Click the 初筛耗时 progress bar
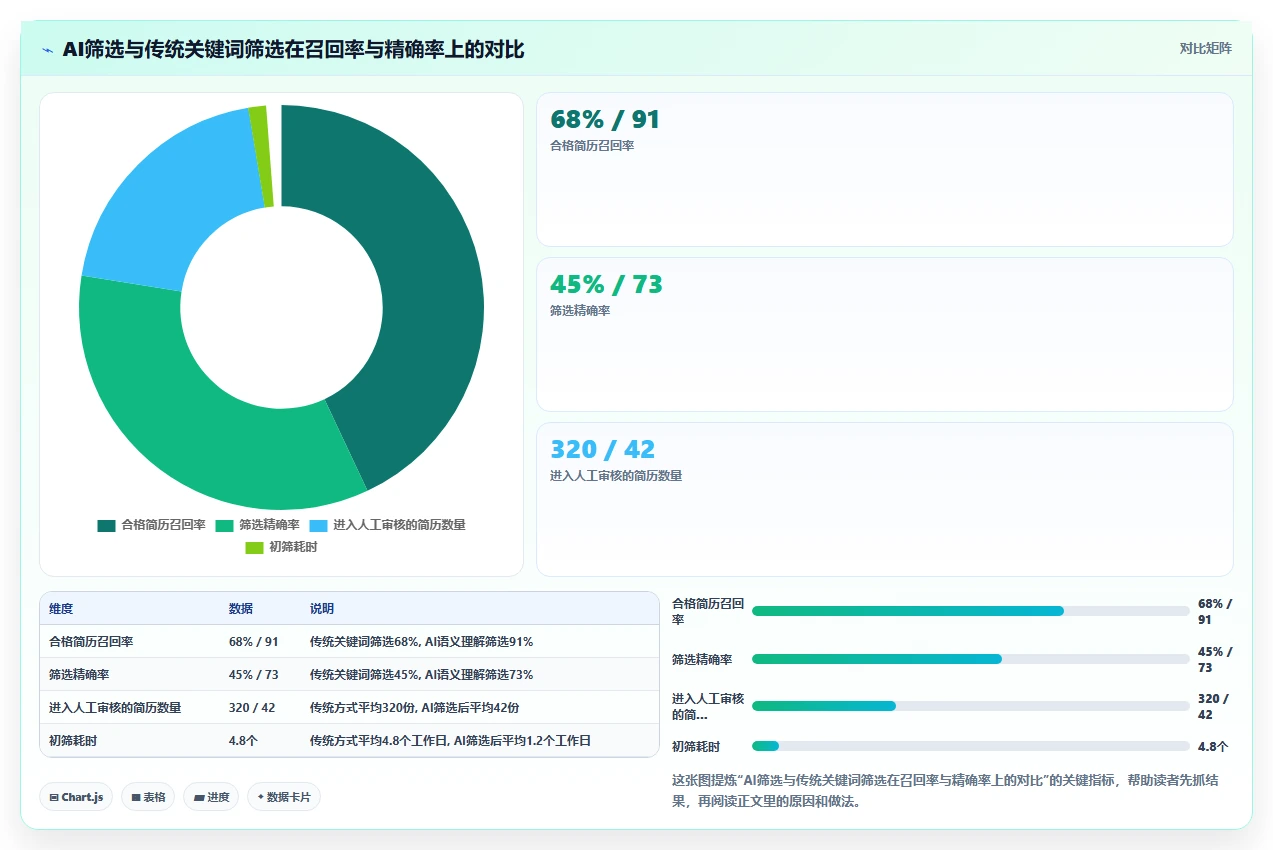This screenshot has width=1273, height=850. pyautogui.click(x=970, y=746)
